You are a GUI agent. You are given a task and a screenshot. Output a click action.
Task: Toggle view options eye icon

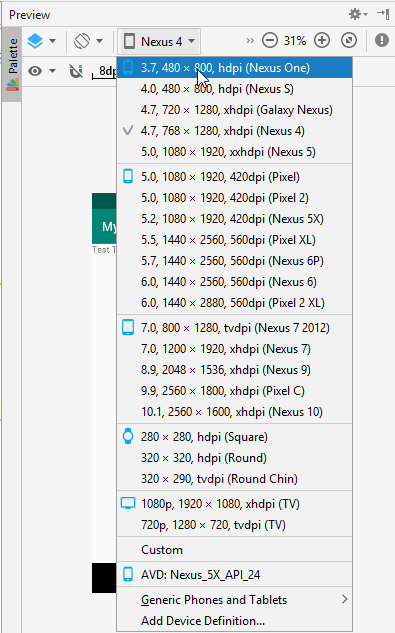[x=35, y=71]
